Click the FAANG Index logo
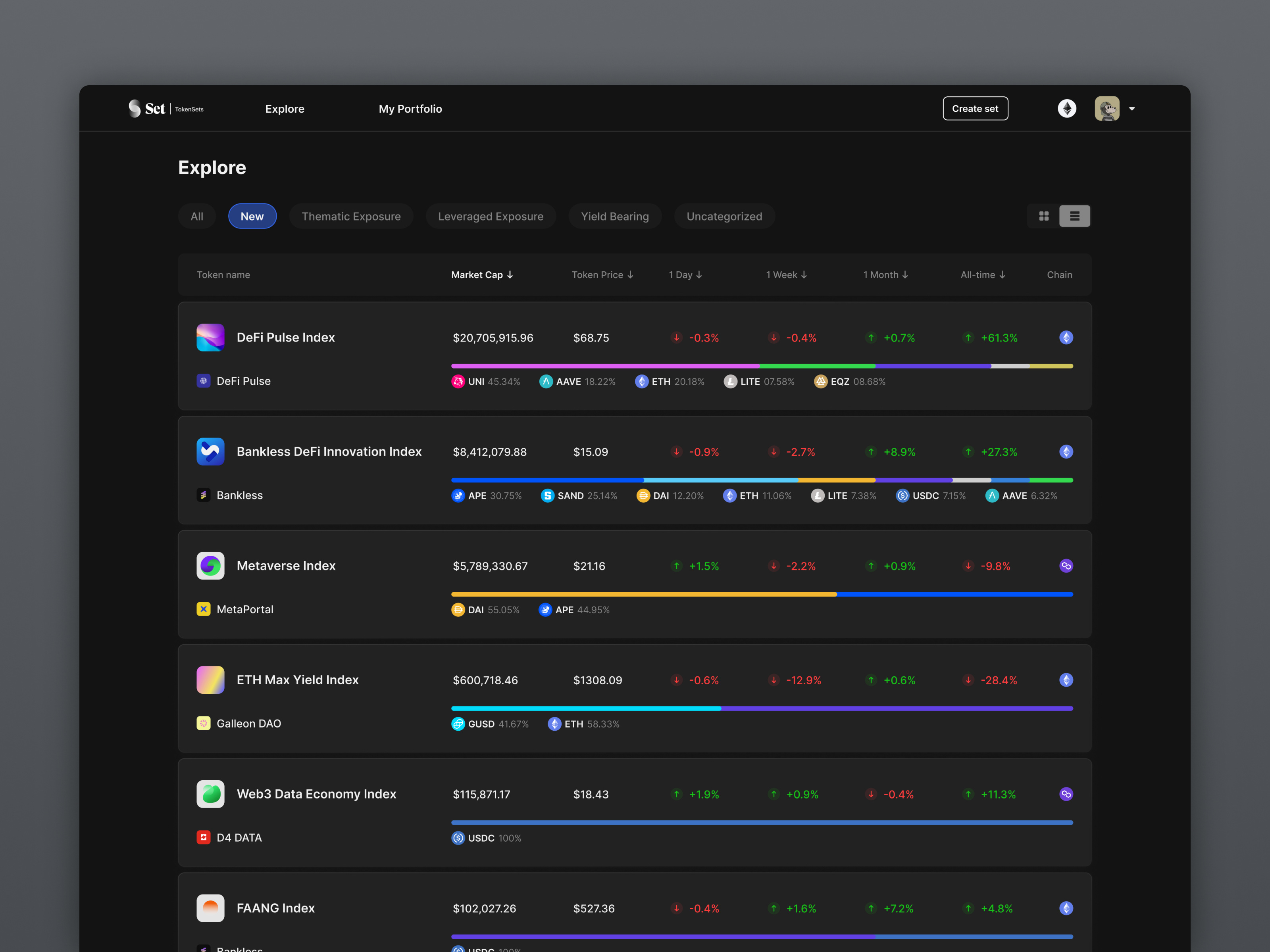Screen dimensions: 1270x952 [211, 908]
